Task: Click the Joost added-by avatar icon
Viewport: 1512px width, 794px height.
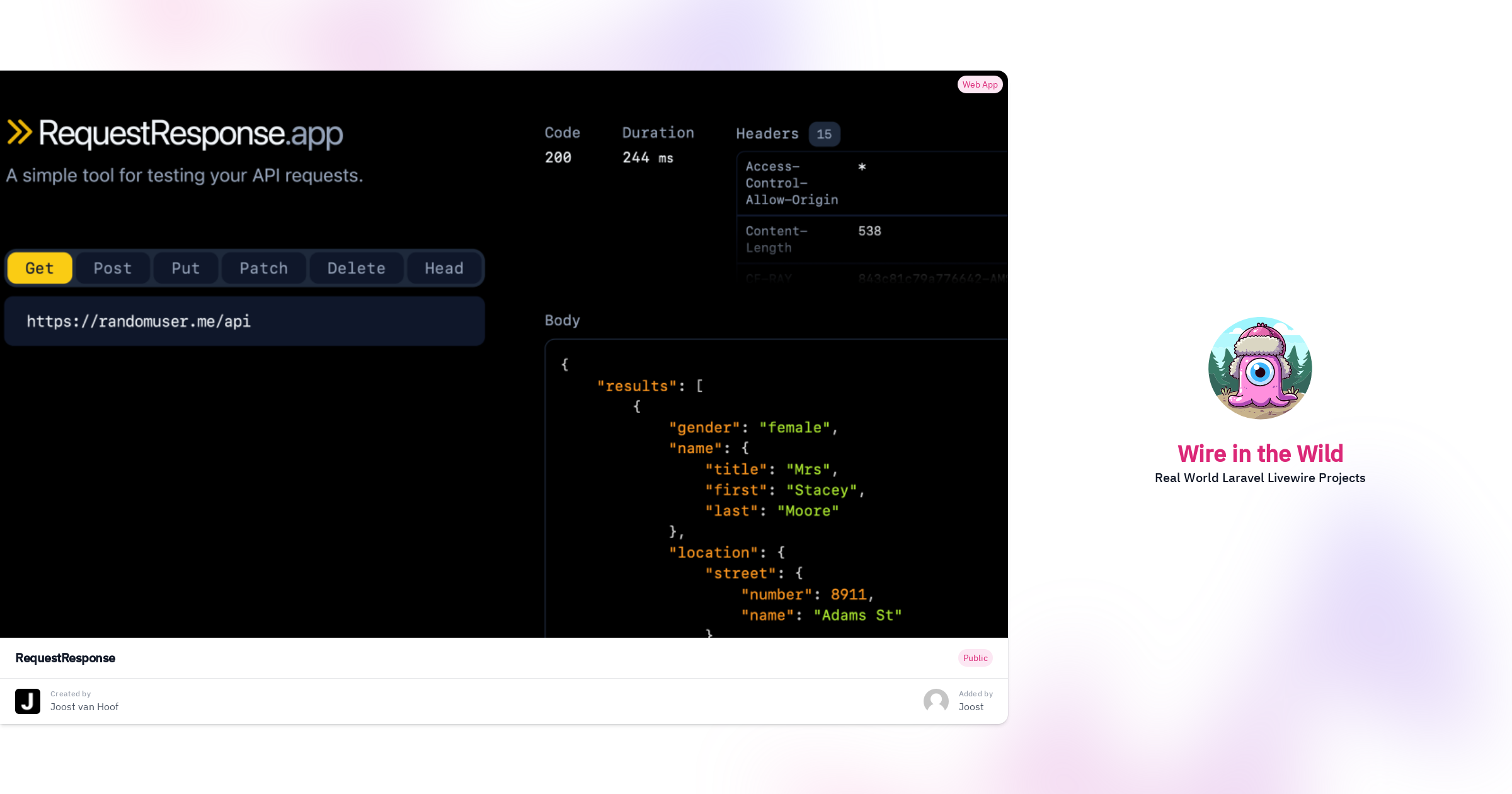Action: tap(936, 701)
